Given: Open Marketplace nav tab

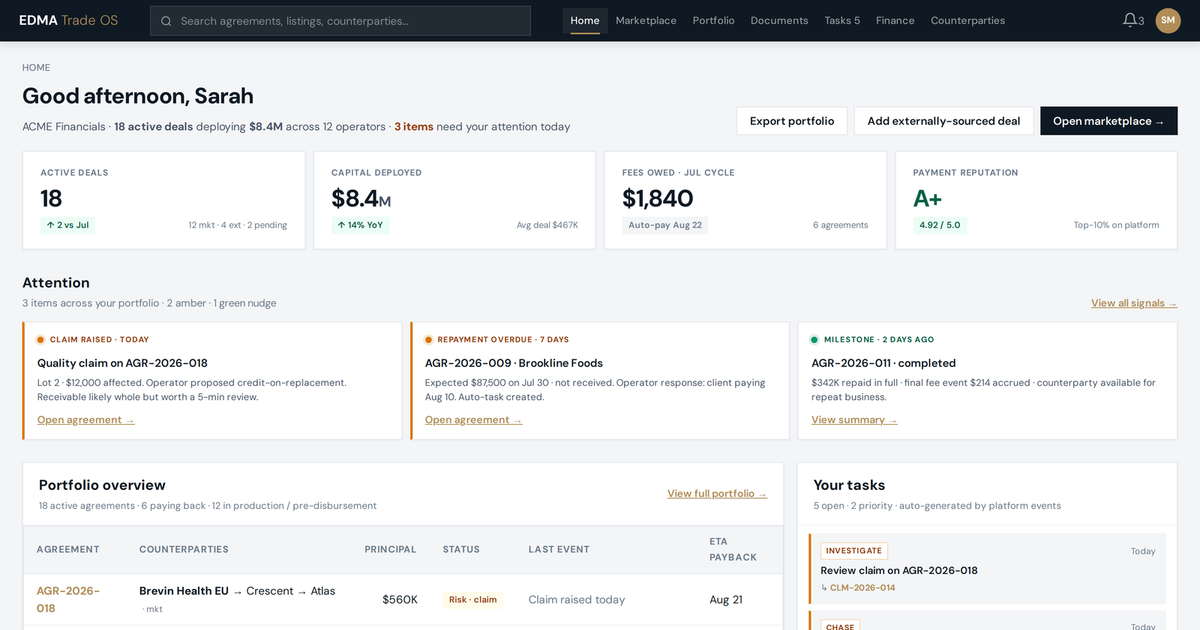Looking at the screenshot, I should pyautogui.click(x=646, y=21).
